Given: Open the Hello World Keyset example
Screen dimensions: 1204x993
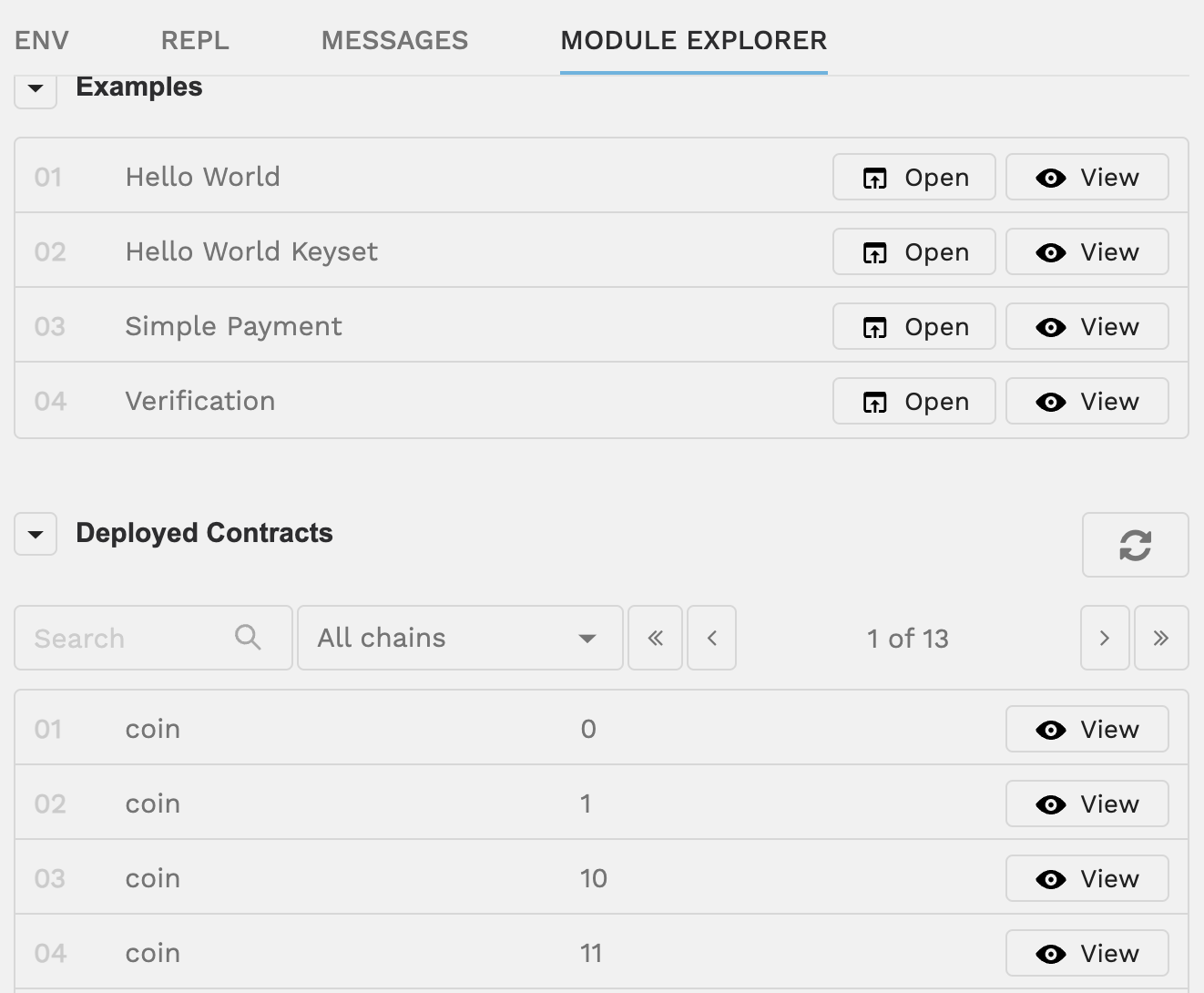Looking at the screenshot, I should pos(913,251).
